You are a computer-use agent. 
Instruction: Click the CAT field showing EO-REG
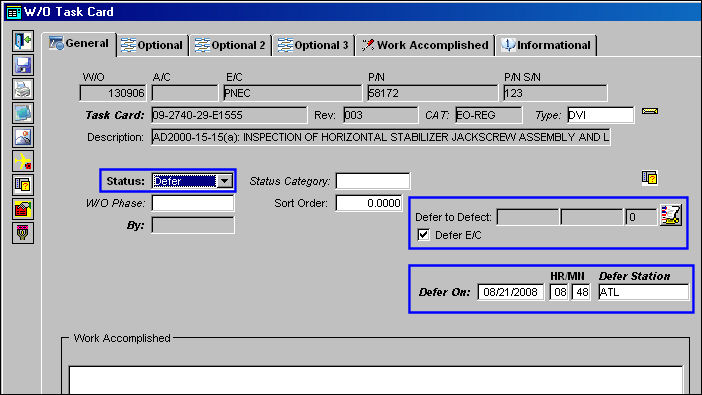pyautogui.click(x=488, y=115)
